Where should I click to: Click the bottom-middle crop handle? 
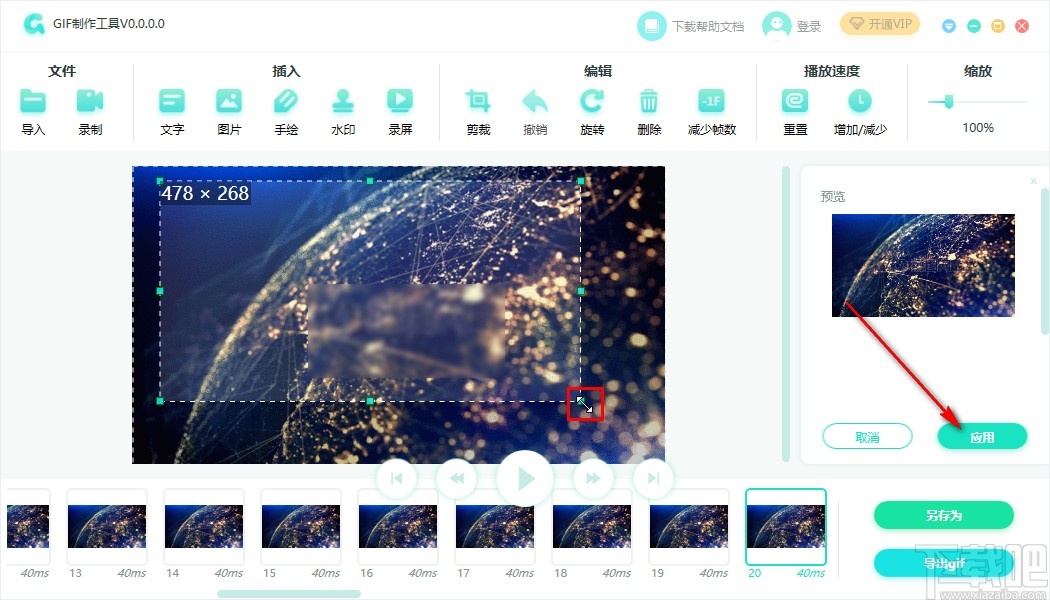coord(370,401)
